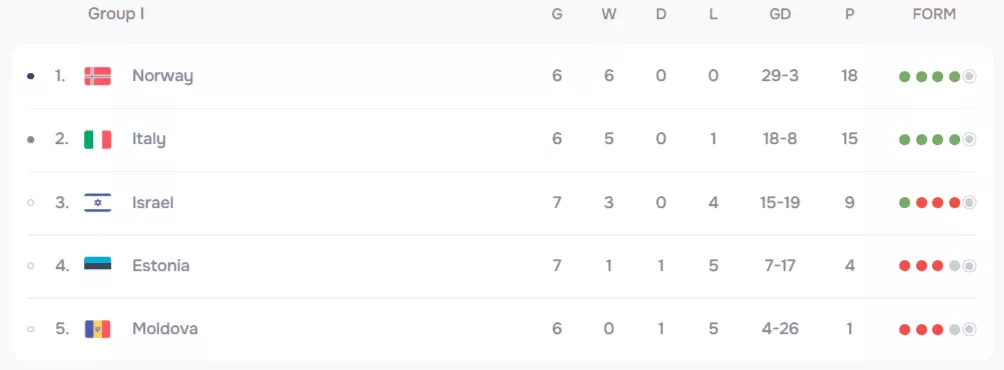Click the Israel flag icon
1004x370 pixels.
[x=97, y=202]
